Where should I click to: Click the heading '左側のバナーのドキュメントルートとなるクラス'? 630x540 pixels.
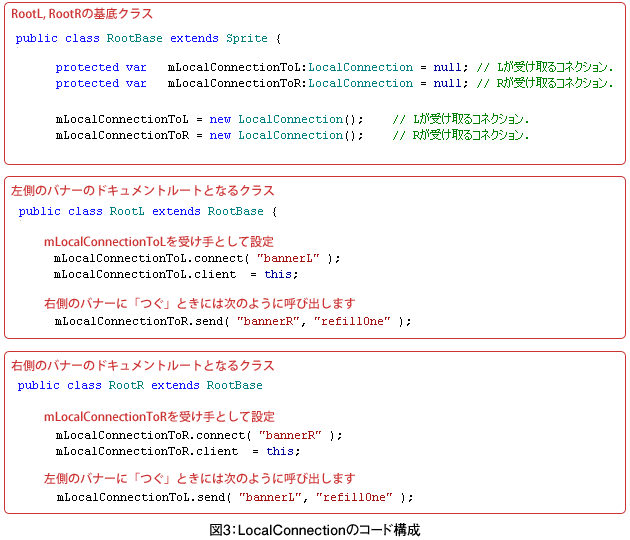143,190
